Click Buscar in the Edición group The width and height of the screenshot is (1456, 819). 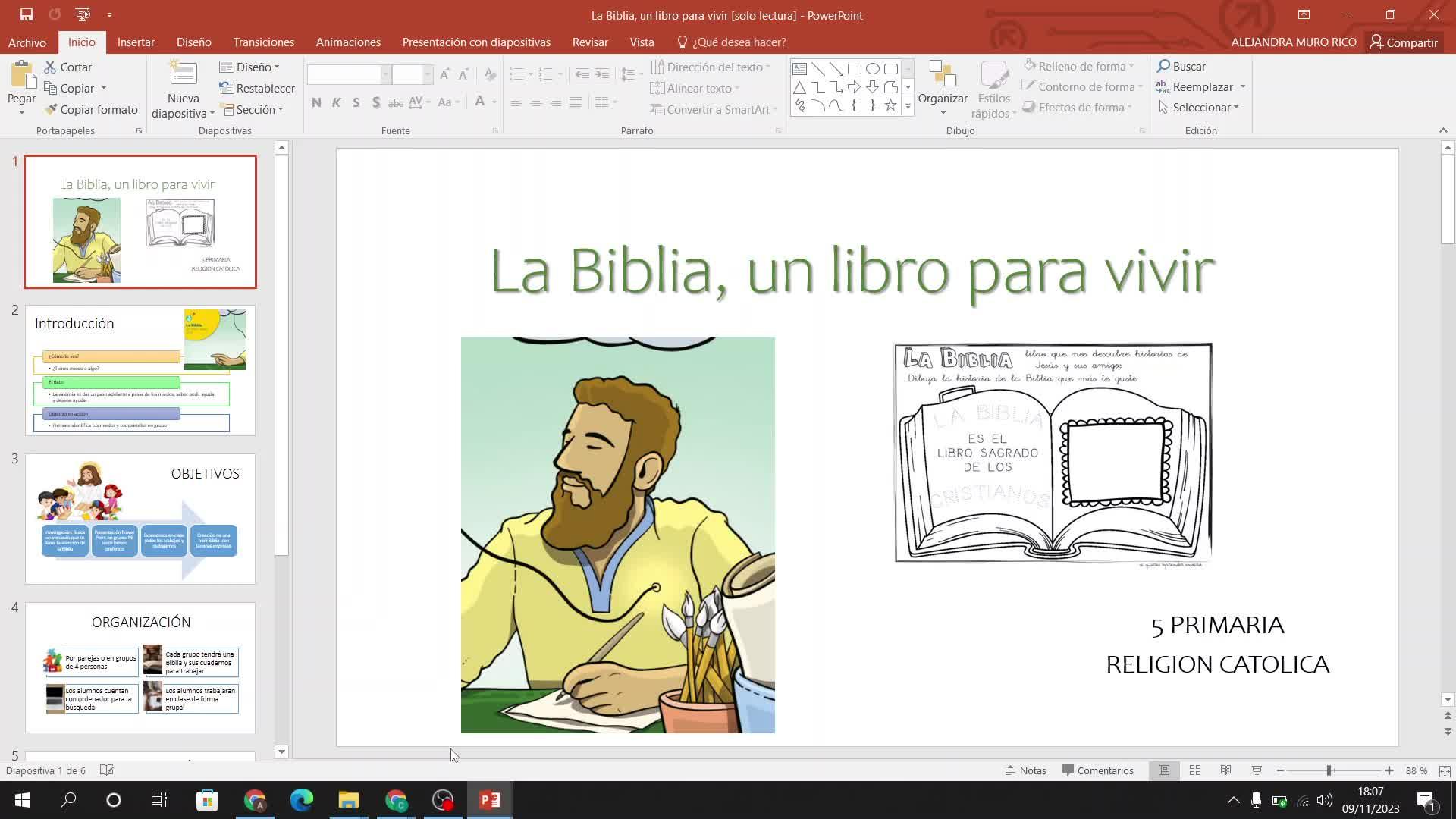1181,66
